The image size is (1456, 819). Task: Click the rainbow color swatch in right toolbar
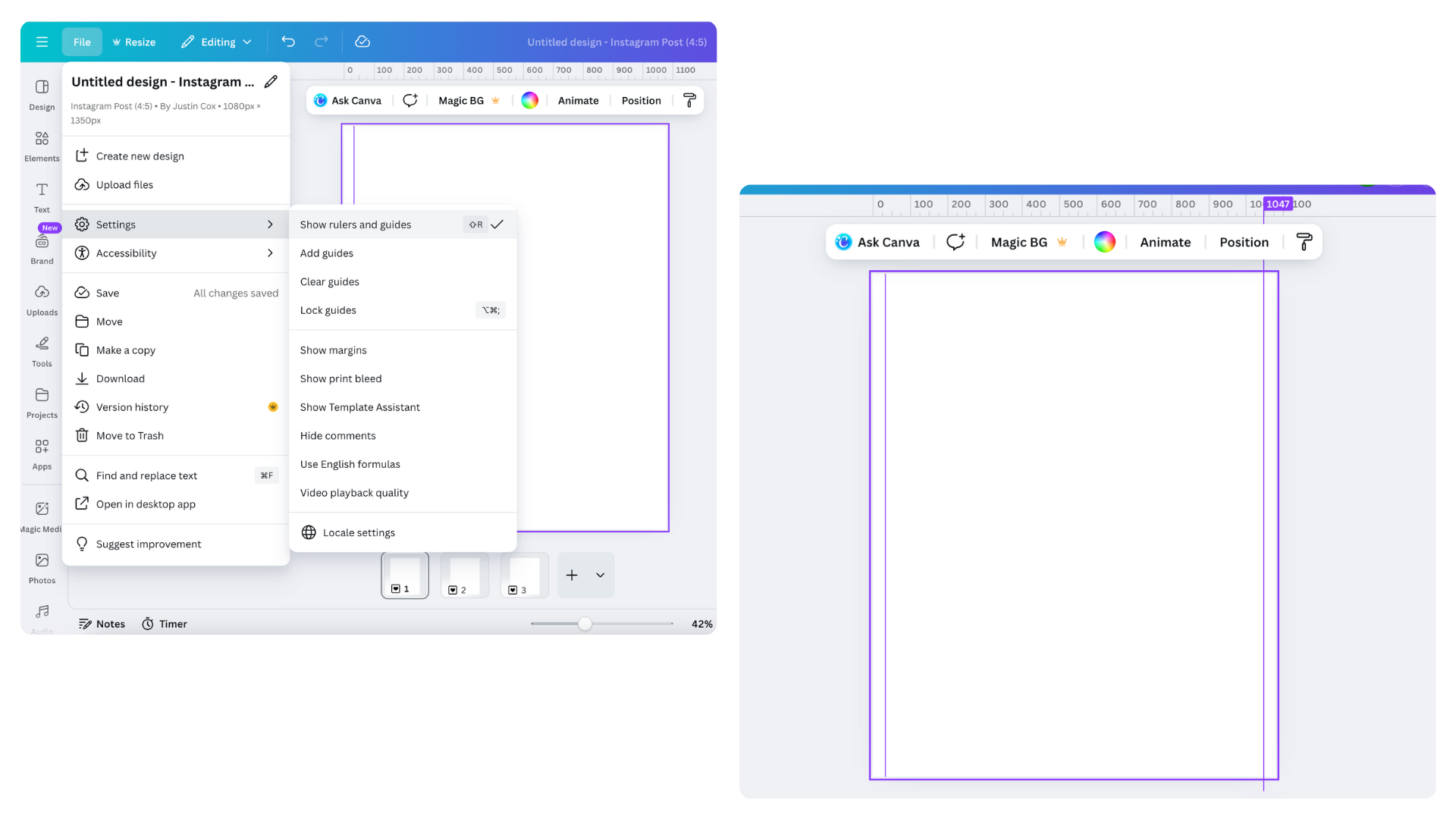pos(1105,242)
